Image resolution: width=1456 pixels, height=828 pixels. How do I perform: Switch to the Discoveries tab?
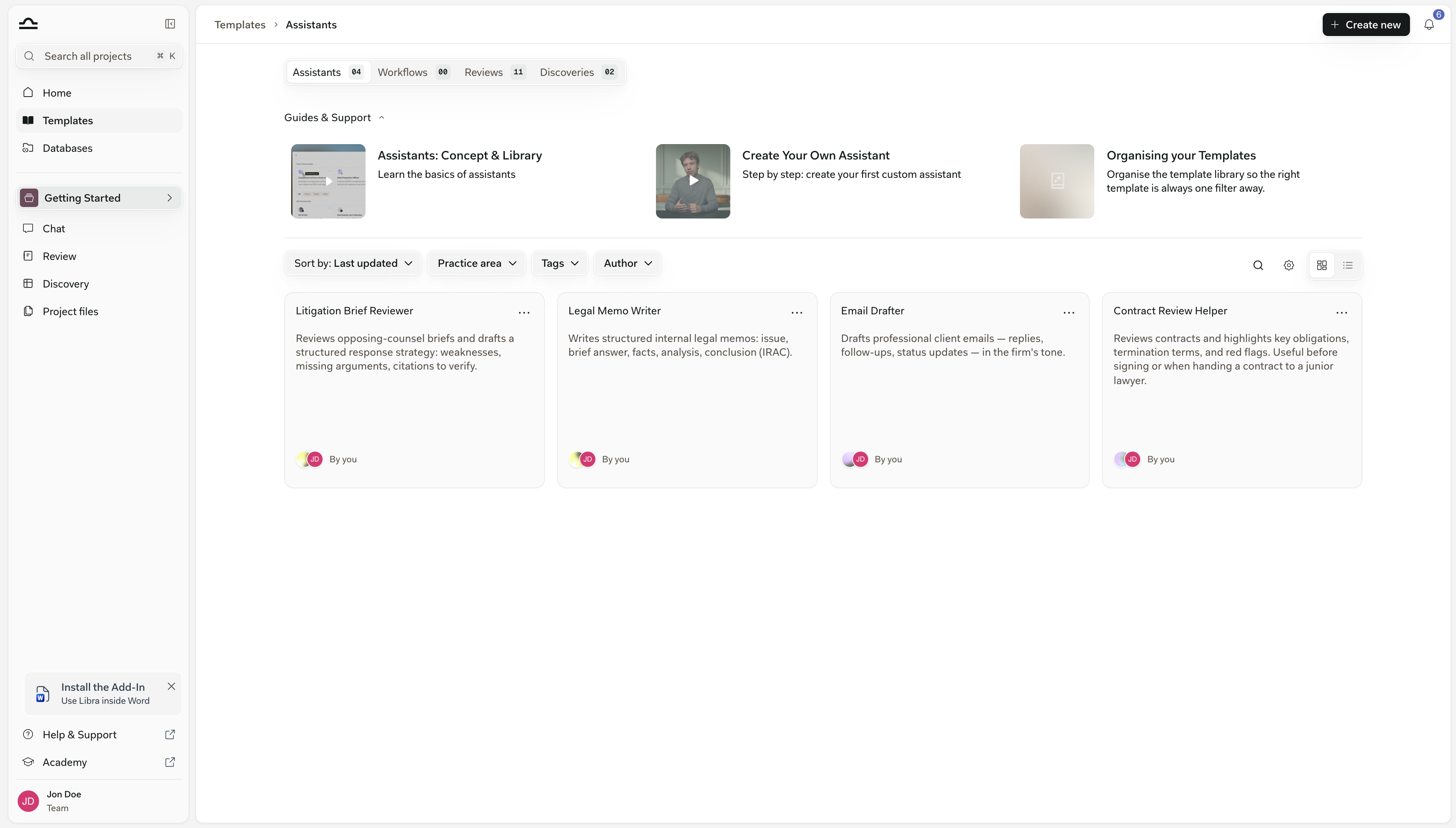pyautogui.click(x=578, y=72)
